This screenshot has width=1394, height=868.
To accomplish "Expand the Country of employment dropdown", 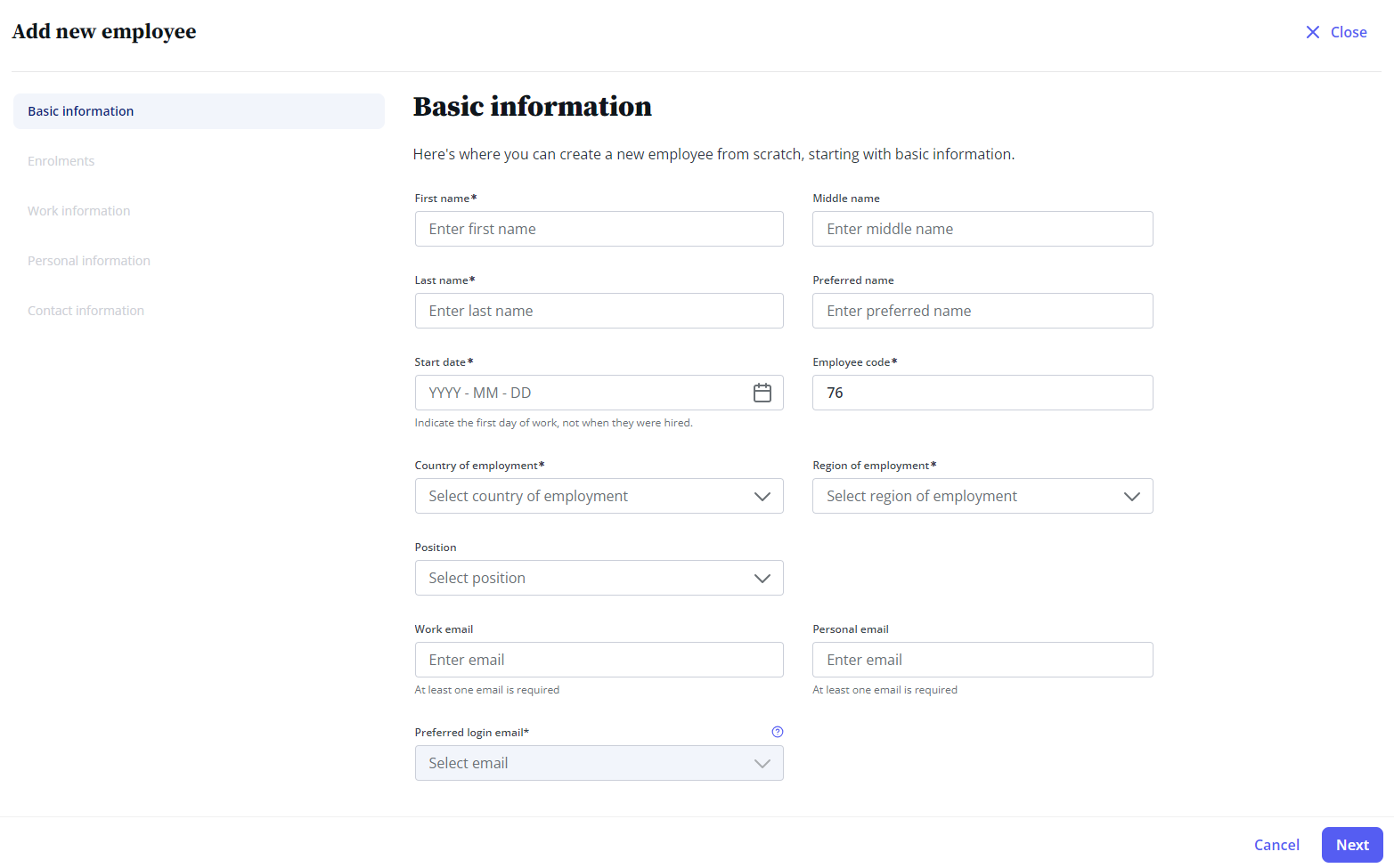I will click(599, 496).
